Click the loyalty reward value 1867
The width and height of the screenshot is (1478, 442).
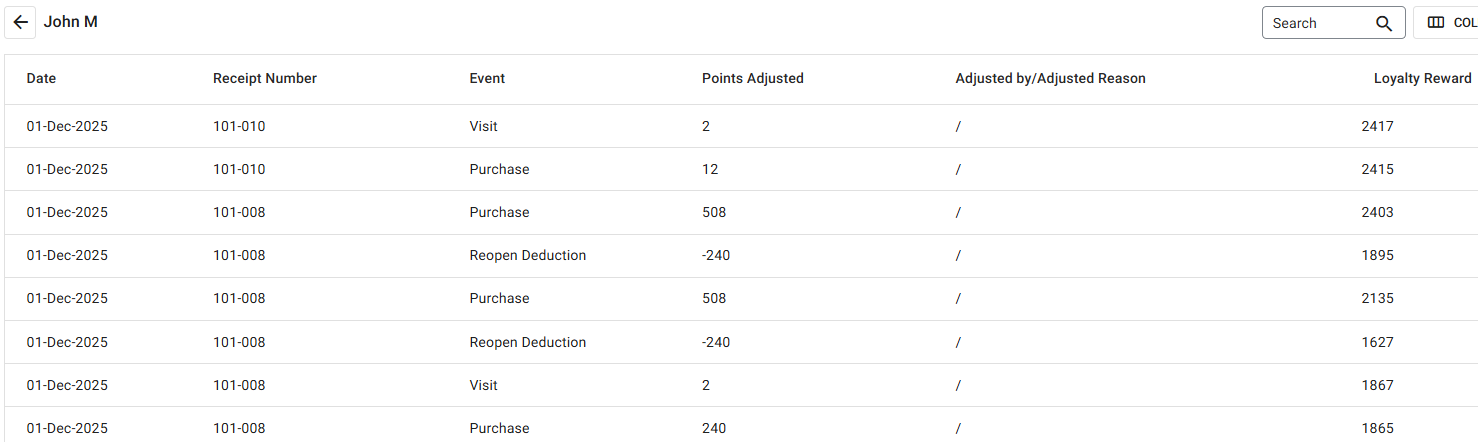click(x=1377, y=385)
